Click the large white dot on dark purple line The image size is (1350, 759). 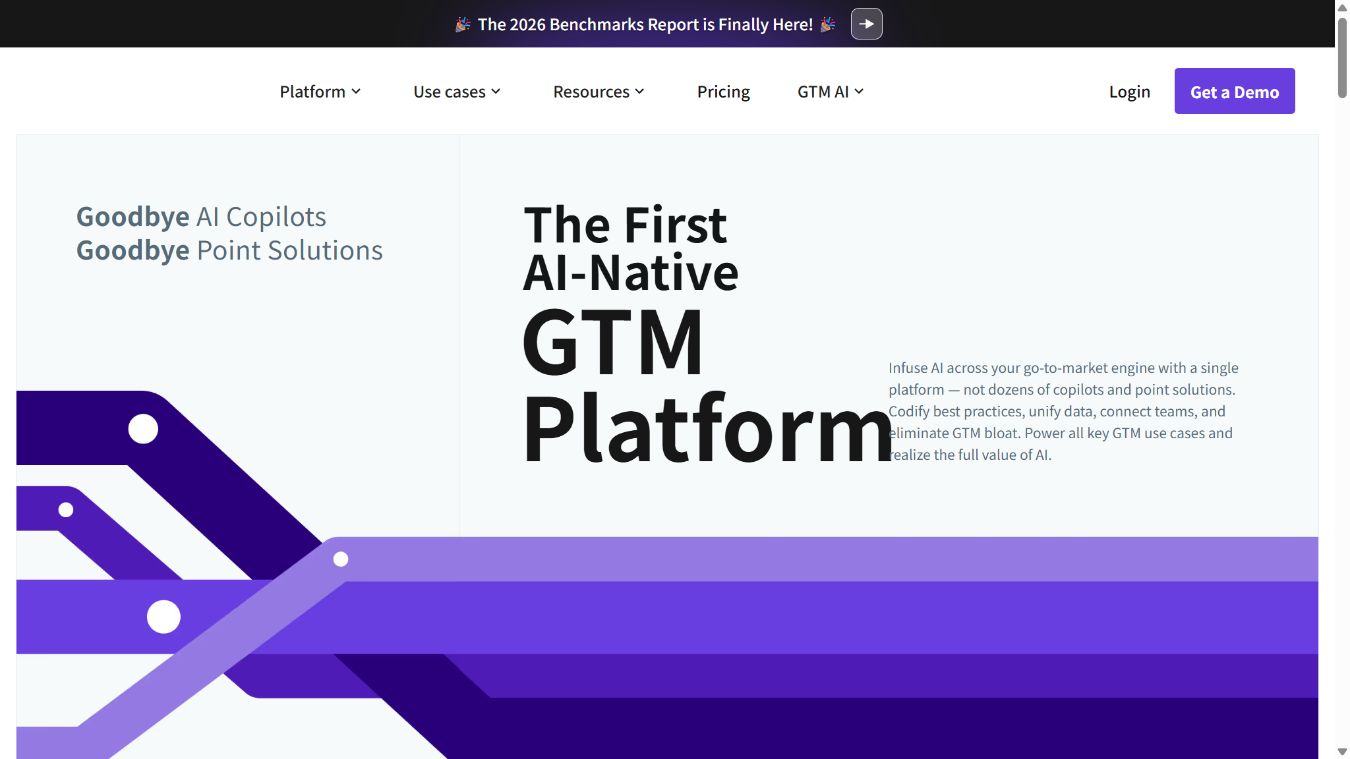143,429
